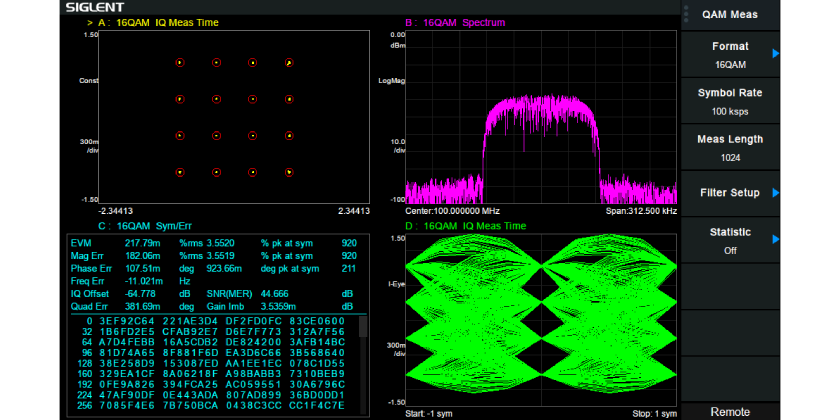The image size is (840, 420).
Task: Toggle the Statistic Off softkey
Action: pyautogui.click(x=730, y=240)
